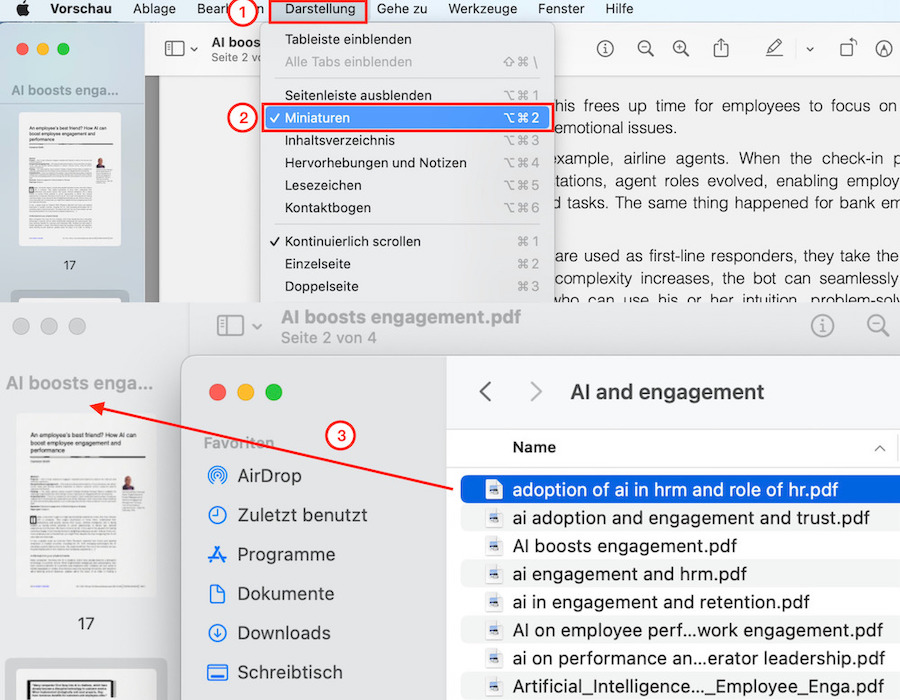Open Downloads in Finder sidebar
The width and height of the screenshot is (900, 700).
(x=269, y=633)
